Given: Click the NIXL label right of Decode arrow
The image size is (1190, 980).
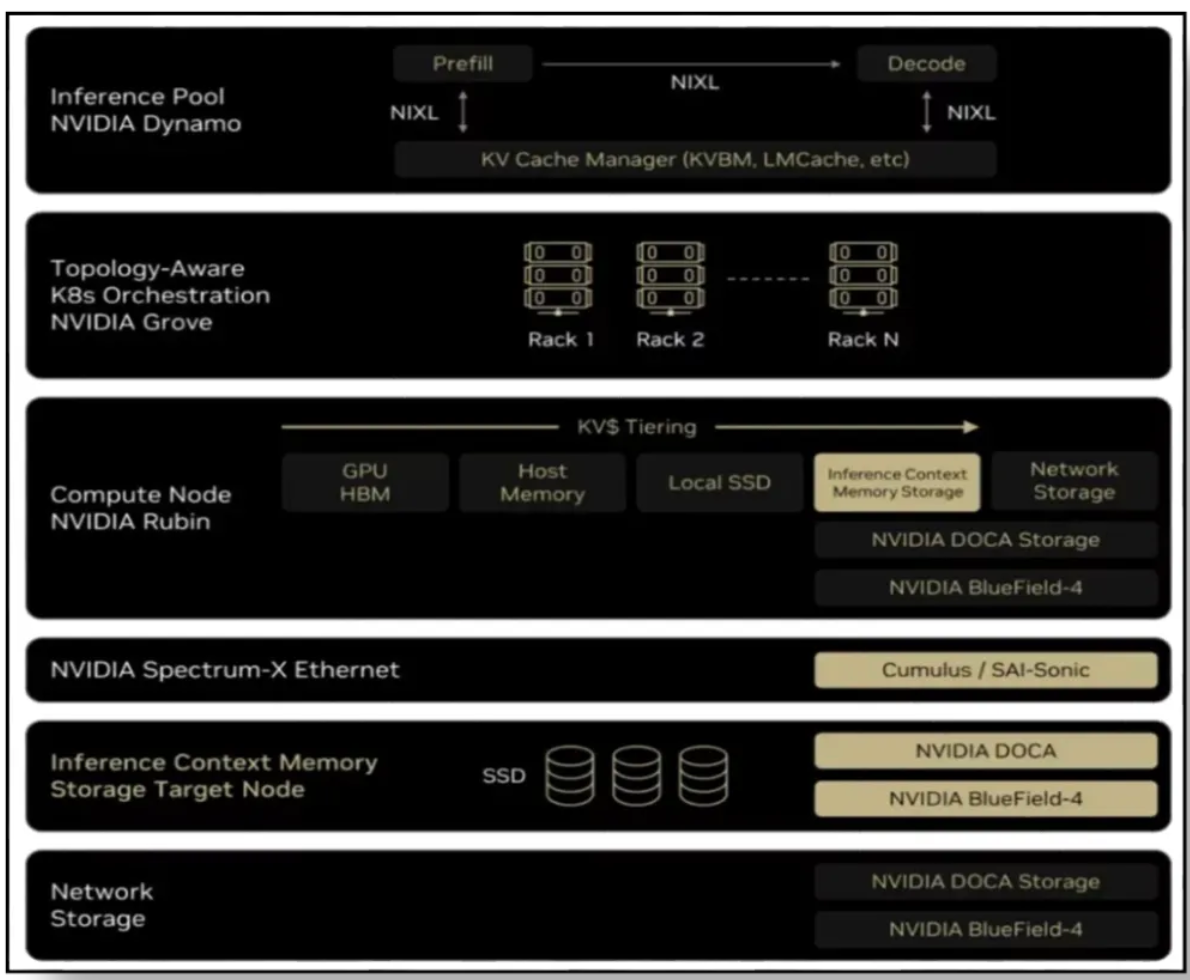Looking at the screenshot, I should click(x=971, y=112).
